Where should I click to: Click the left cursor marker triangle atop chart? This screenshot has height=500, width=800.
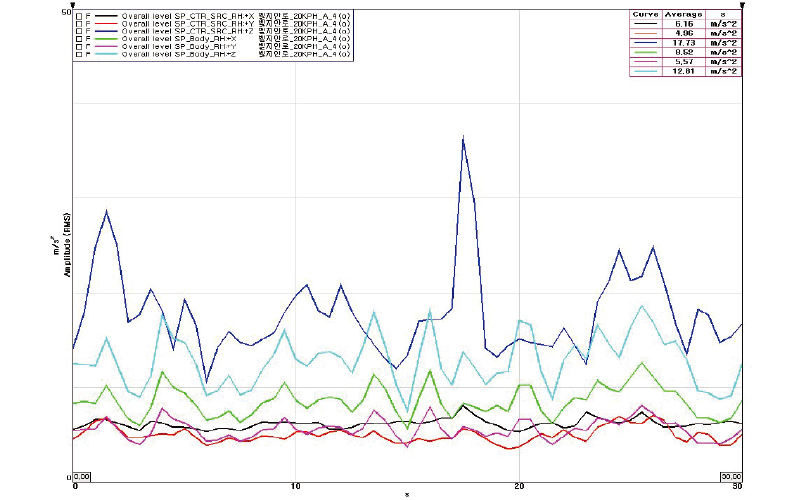click(74, 6)
